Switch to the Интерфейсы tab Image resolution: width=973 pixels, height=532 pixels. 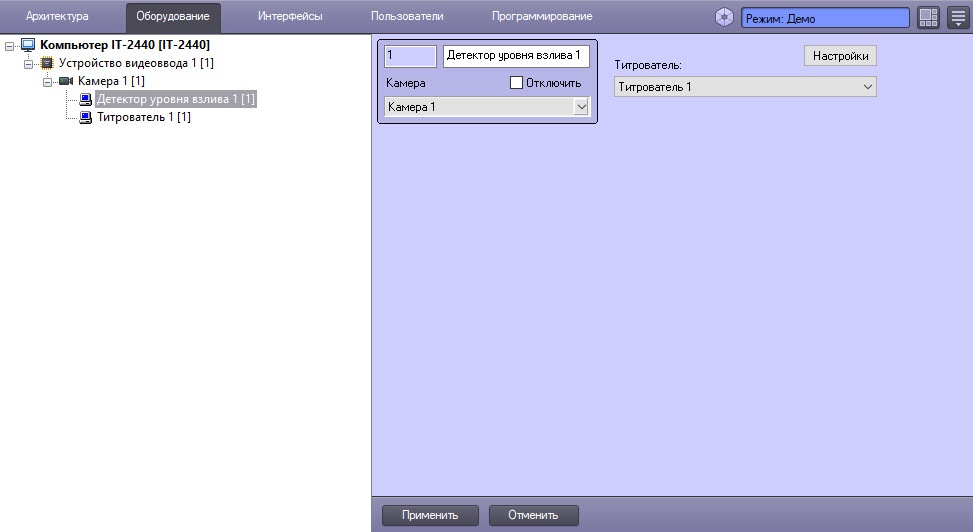coord(290,17)
